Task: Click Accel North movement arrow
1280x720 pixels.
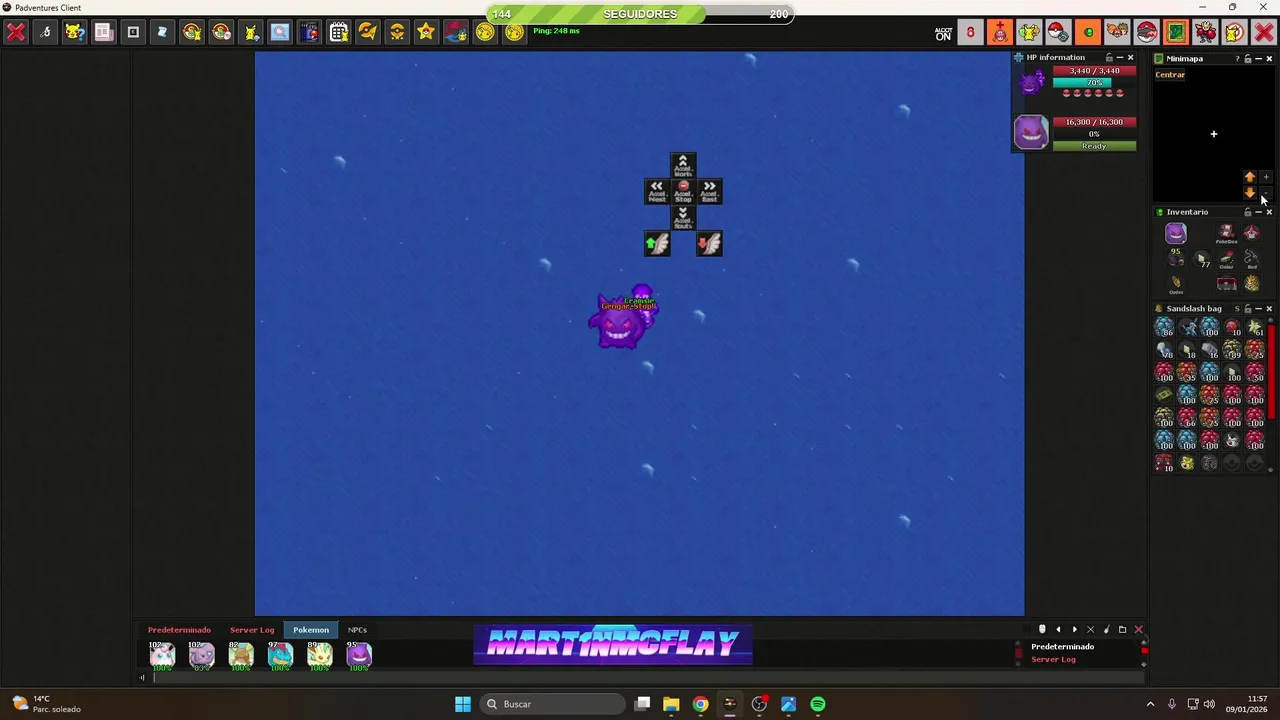Action: point(683,165)
